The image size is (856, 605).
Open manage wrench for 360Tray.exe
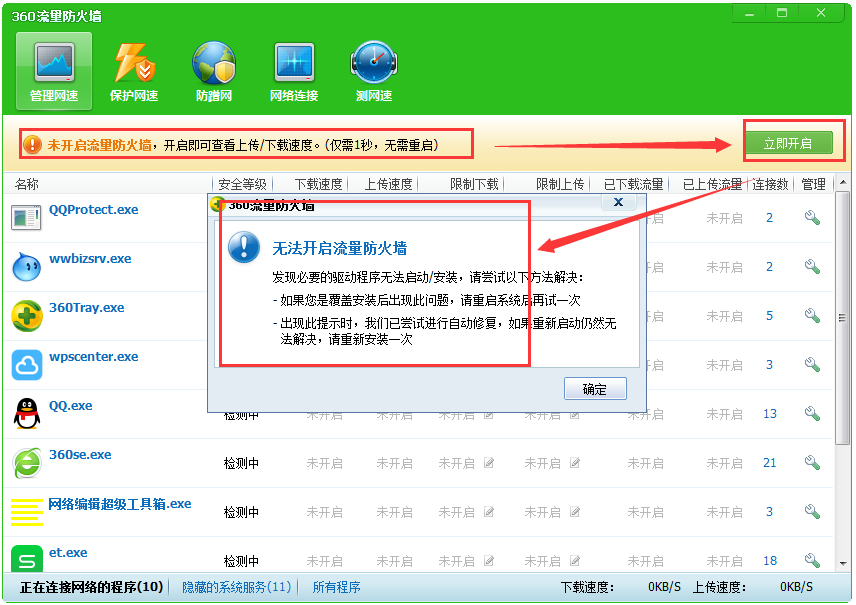pos(812,316)
